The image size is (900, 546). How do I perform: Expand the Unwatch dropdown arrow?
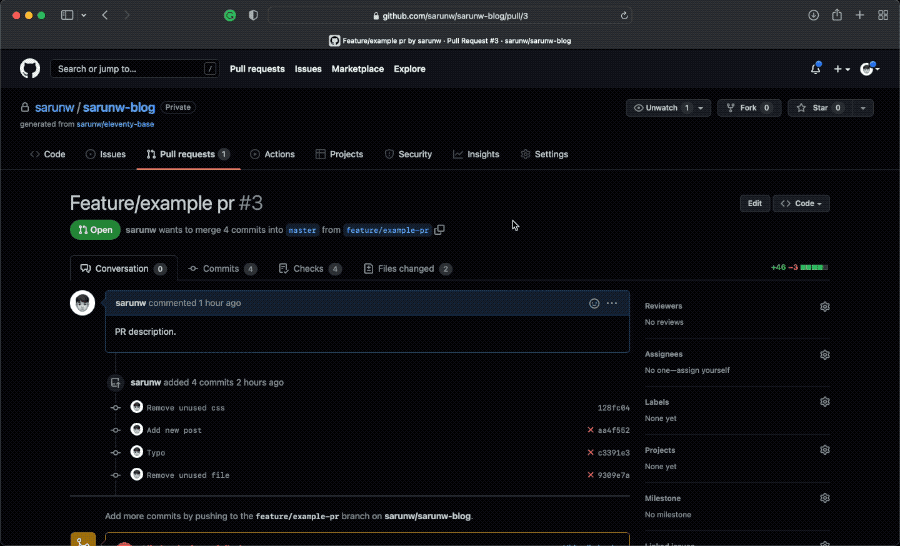point(701,108)
